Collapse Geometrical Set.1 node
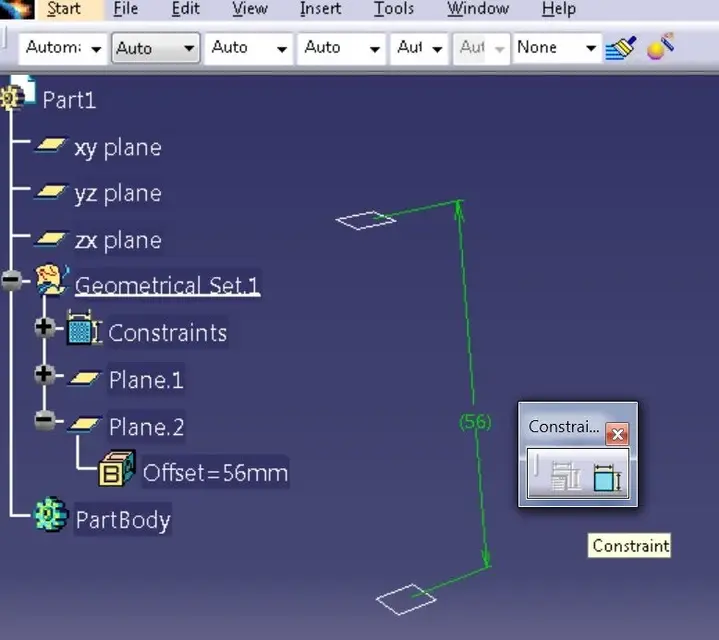719x640 pixels. pos(12,280)
